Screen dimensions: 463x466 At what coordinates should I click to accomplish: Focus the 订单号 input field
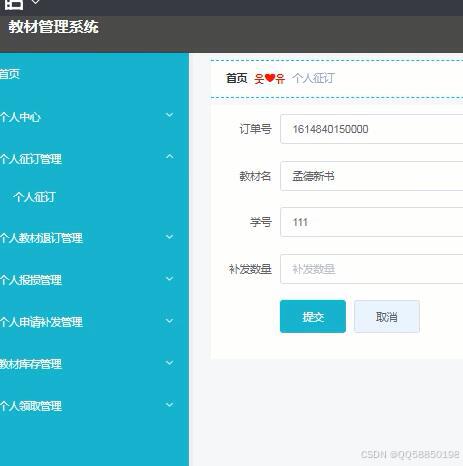pos(372,129)
